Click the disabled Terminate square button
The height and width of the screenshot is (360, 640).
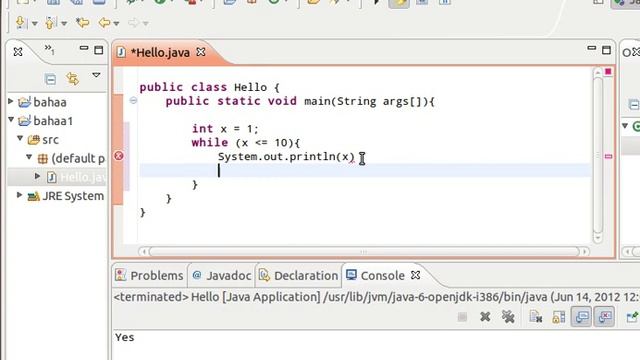[x=462, y=317]
